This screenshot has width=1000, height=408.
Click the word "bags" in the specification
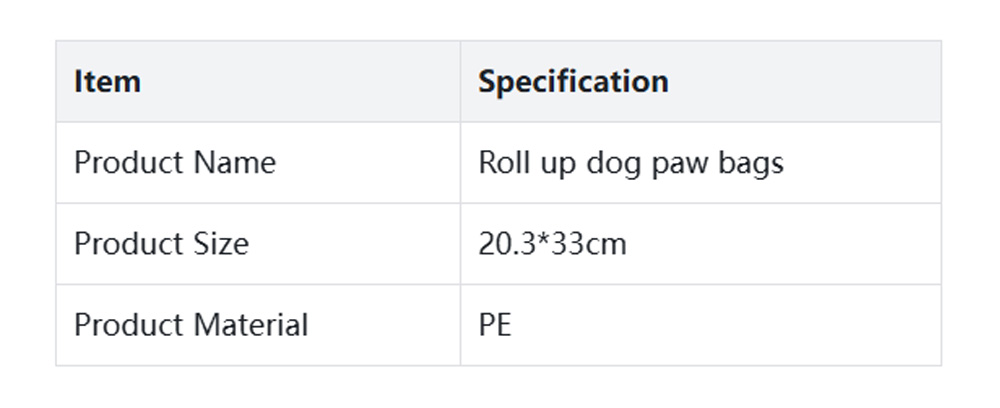[x=752, y=163]
